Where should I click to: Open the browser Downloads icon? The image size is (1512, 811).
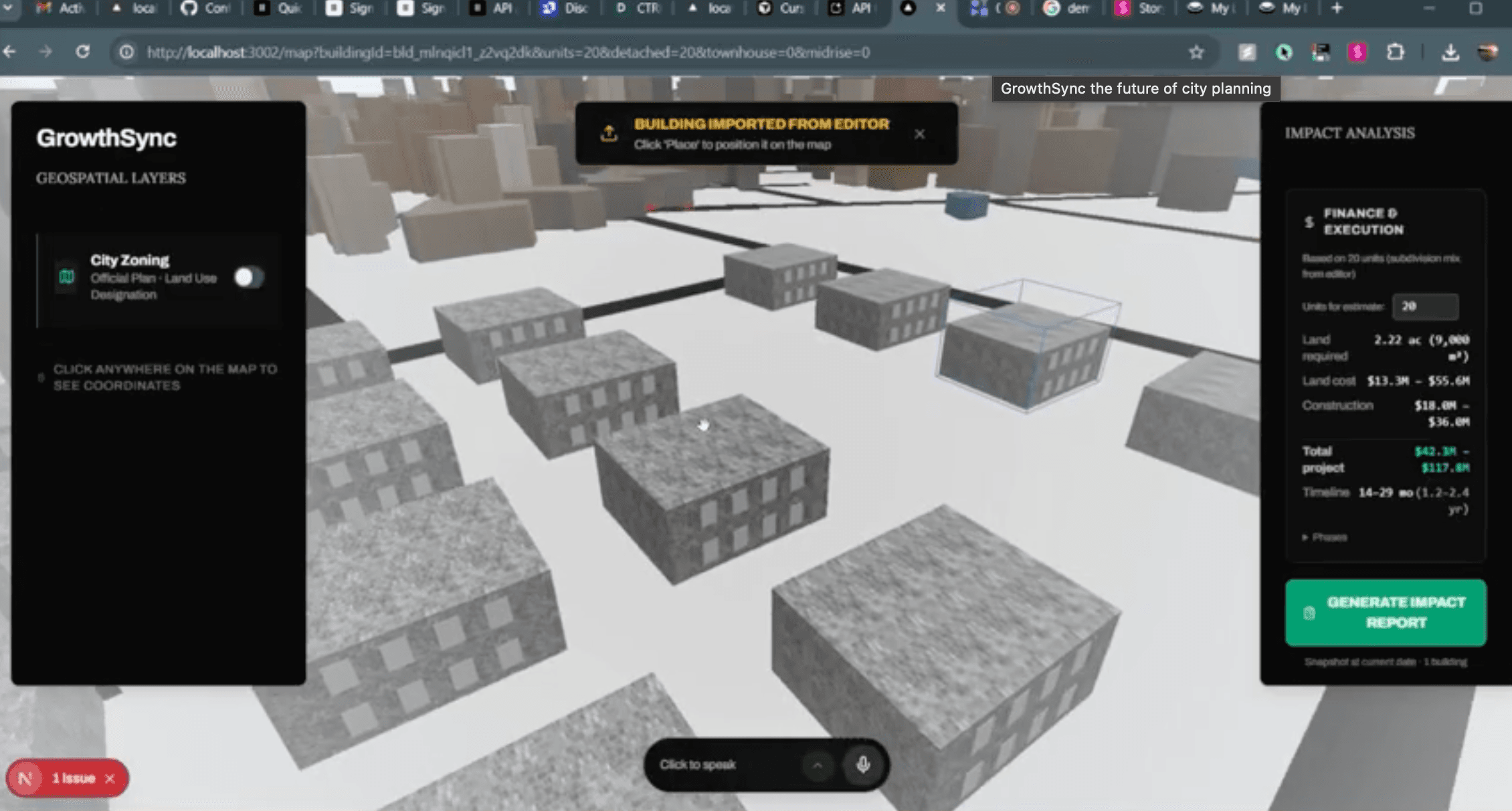1452,52
